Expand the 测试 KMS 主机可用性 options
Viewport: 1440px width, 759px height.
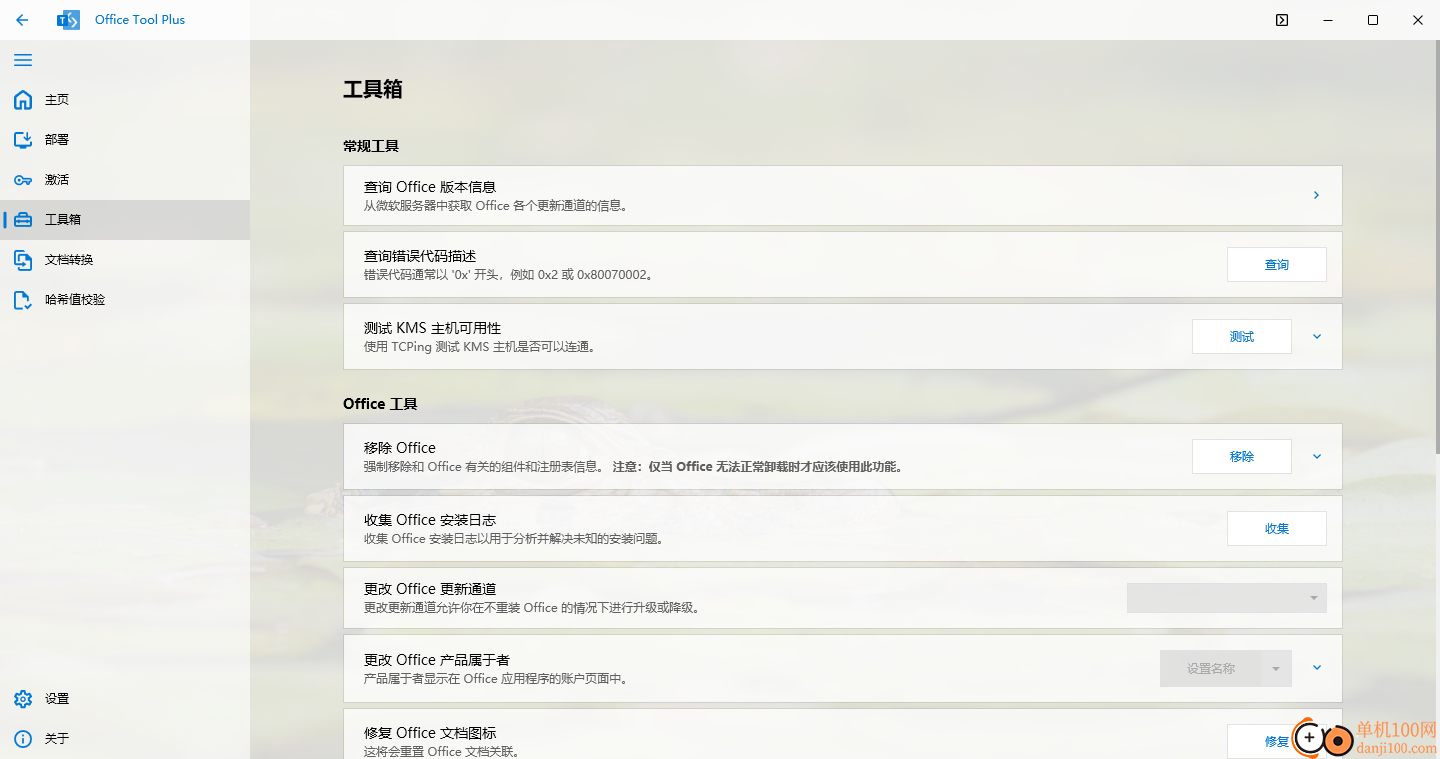[1317, 337]
